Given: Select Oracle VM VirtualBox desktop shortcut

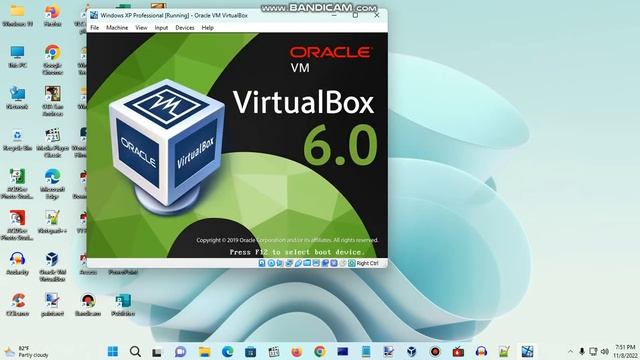Looking at the screenshot, I should click(53, 267).
